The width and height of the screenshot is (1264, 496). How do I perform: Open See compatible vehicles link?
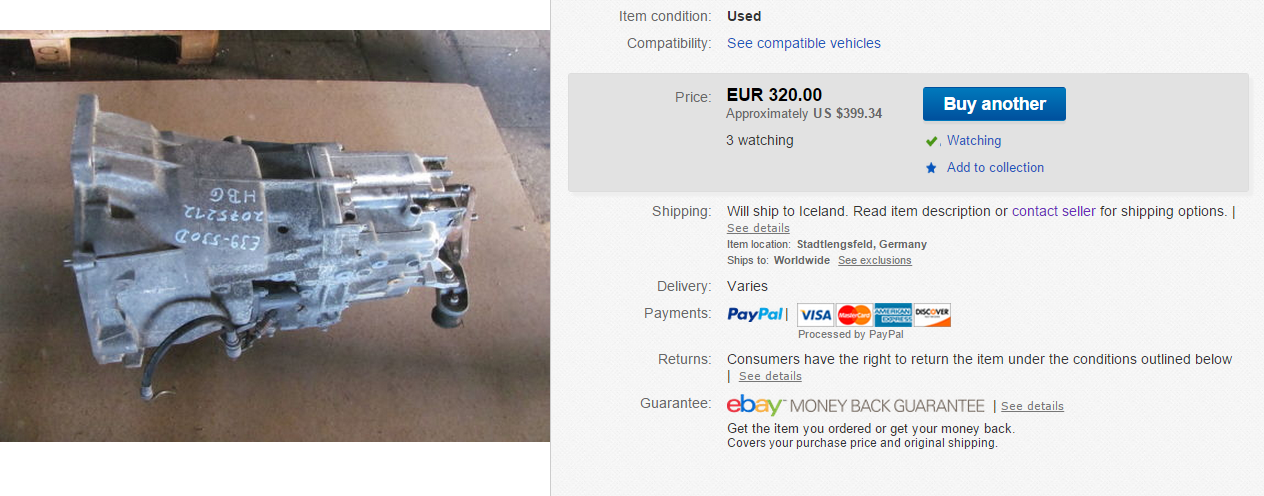(x=804, y=43)
